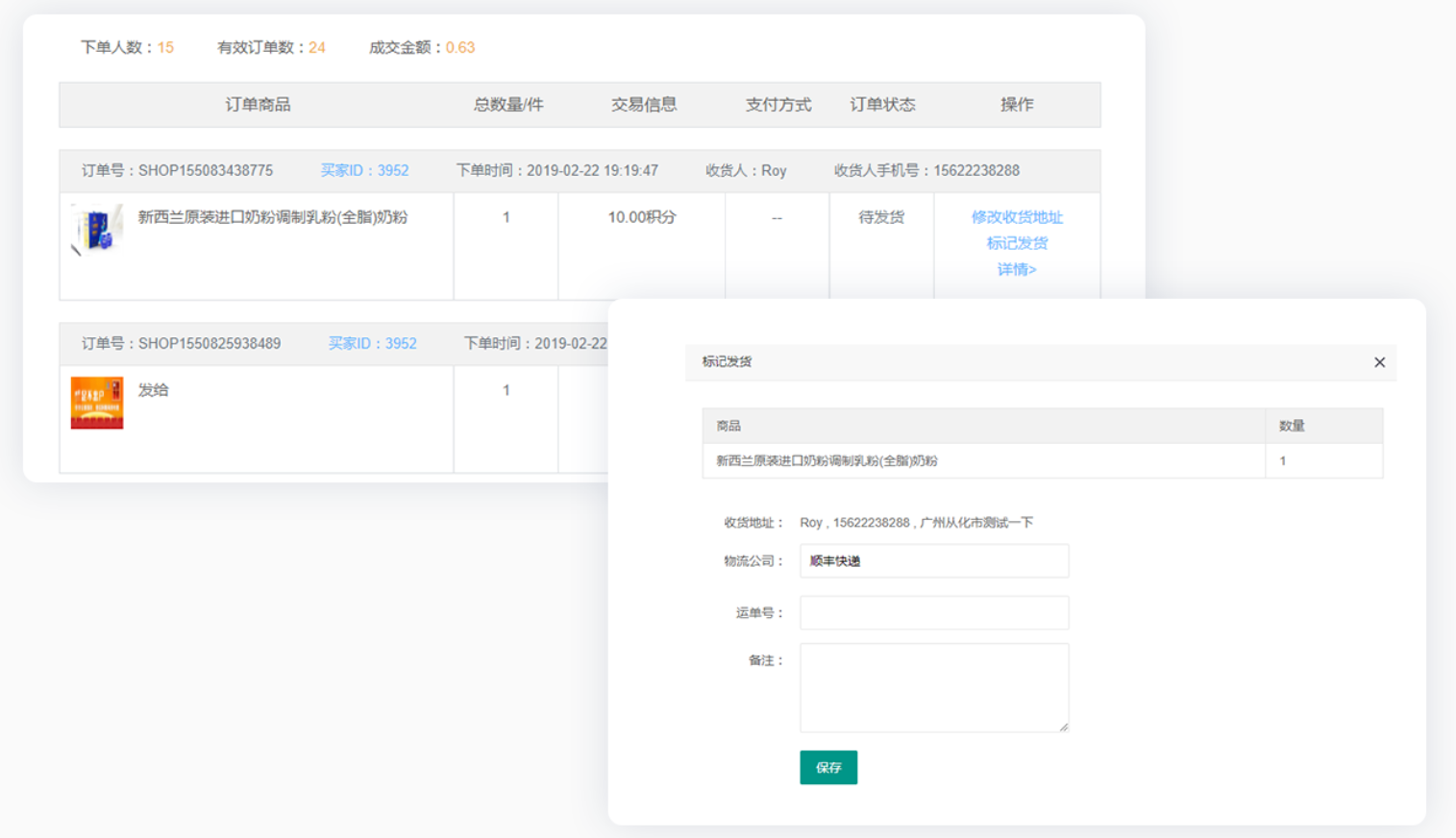
Task: Select the 新西兰原装进口奶粉 product name in the order list
Action: (273, 217)
